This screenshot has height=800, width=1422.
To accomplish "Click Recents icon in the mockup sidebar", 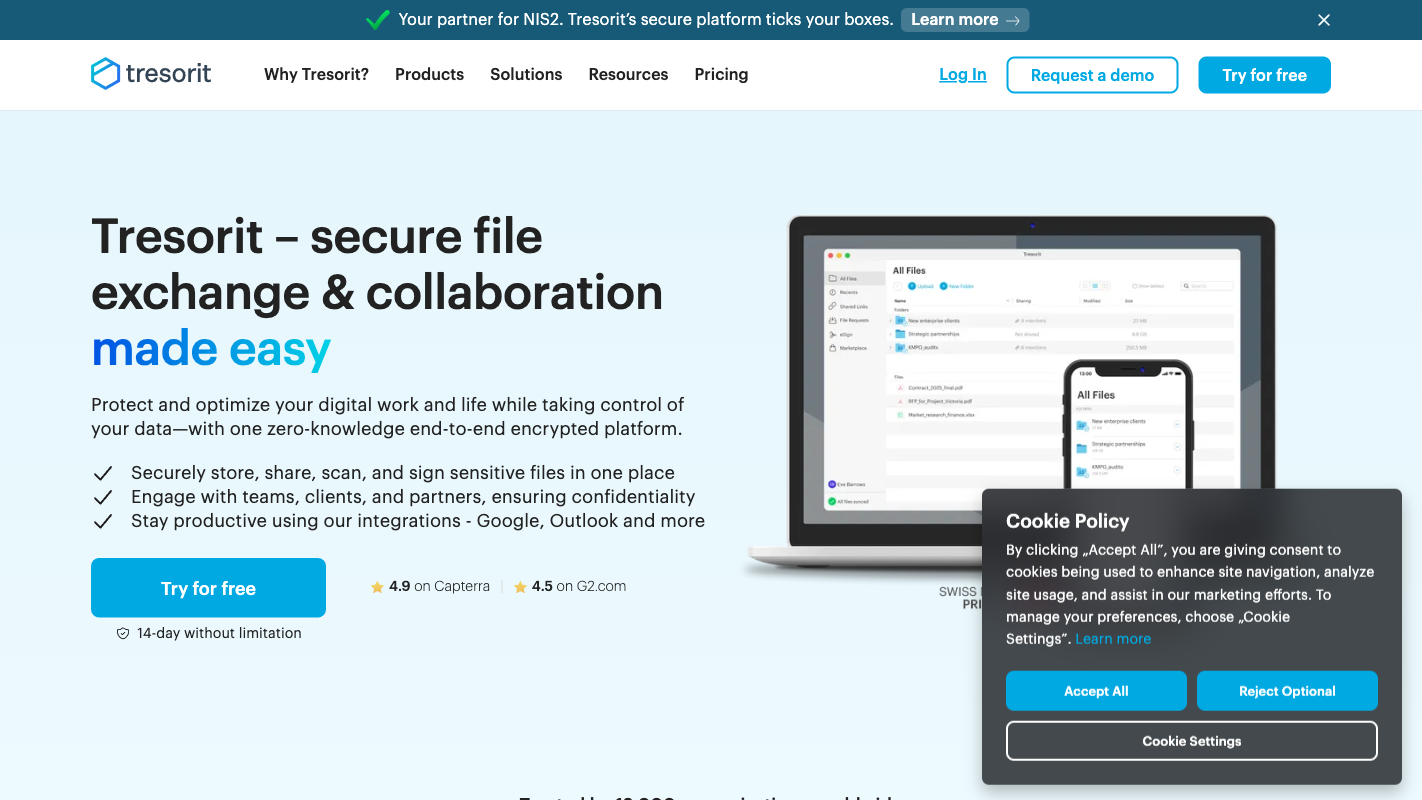I will coord(832,292).
